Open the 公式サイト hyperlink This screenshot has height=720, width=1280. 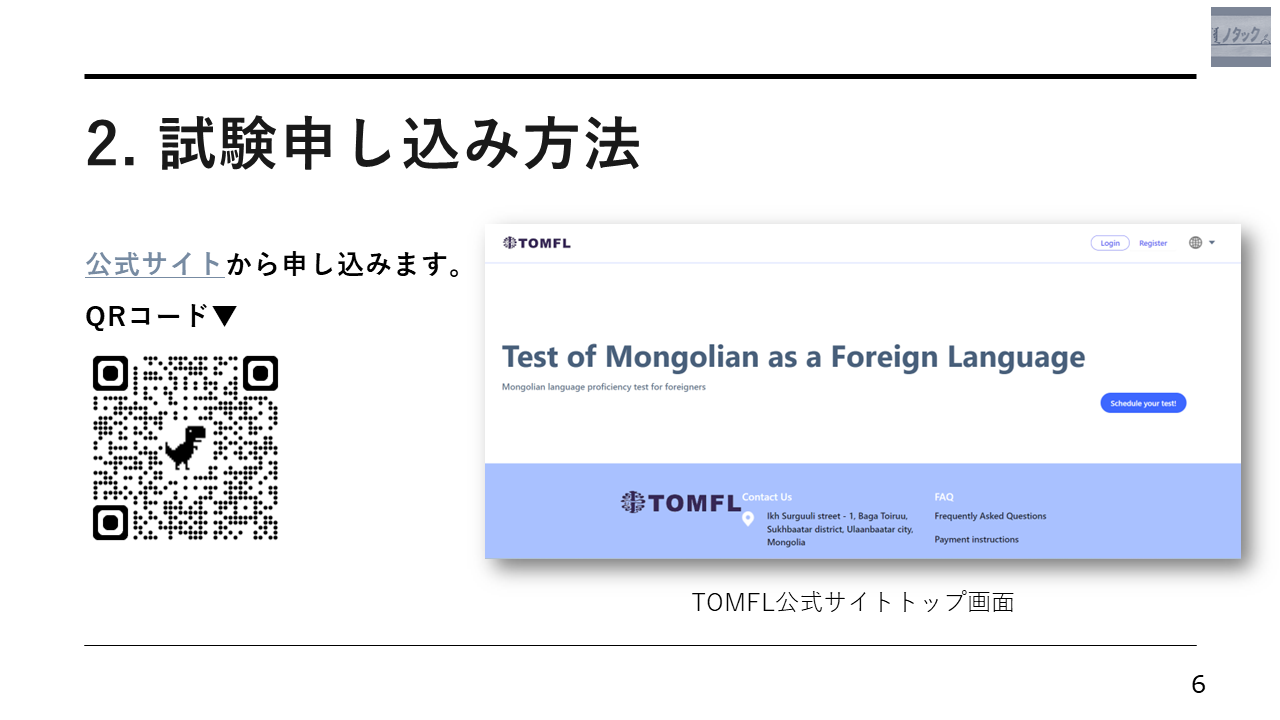click(155, 265)
